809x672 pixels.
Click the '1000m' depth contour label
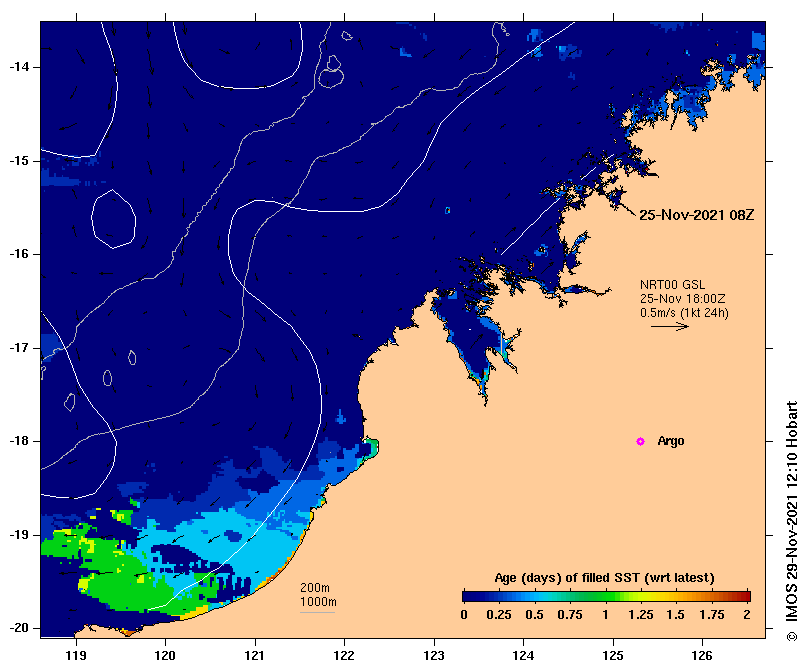[x=318, y=601]
